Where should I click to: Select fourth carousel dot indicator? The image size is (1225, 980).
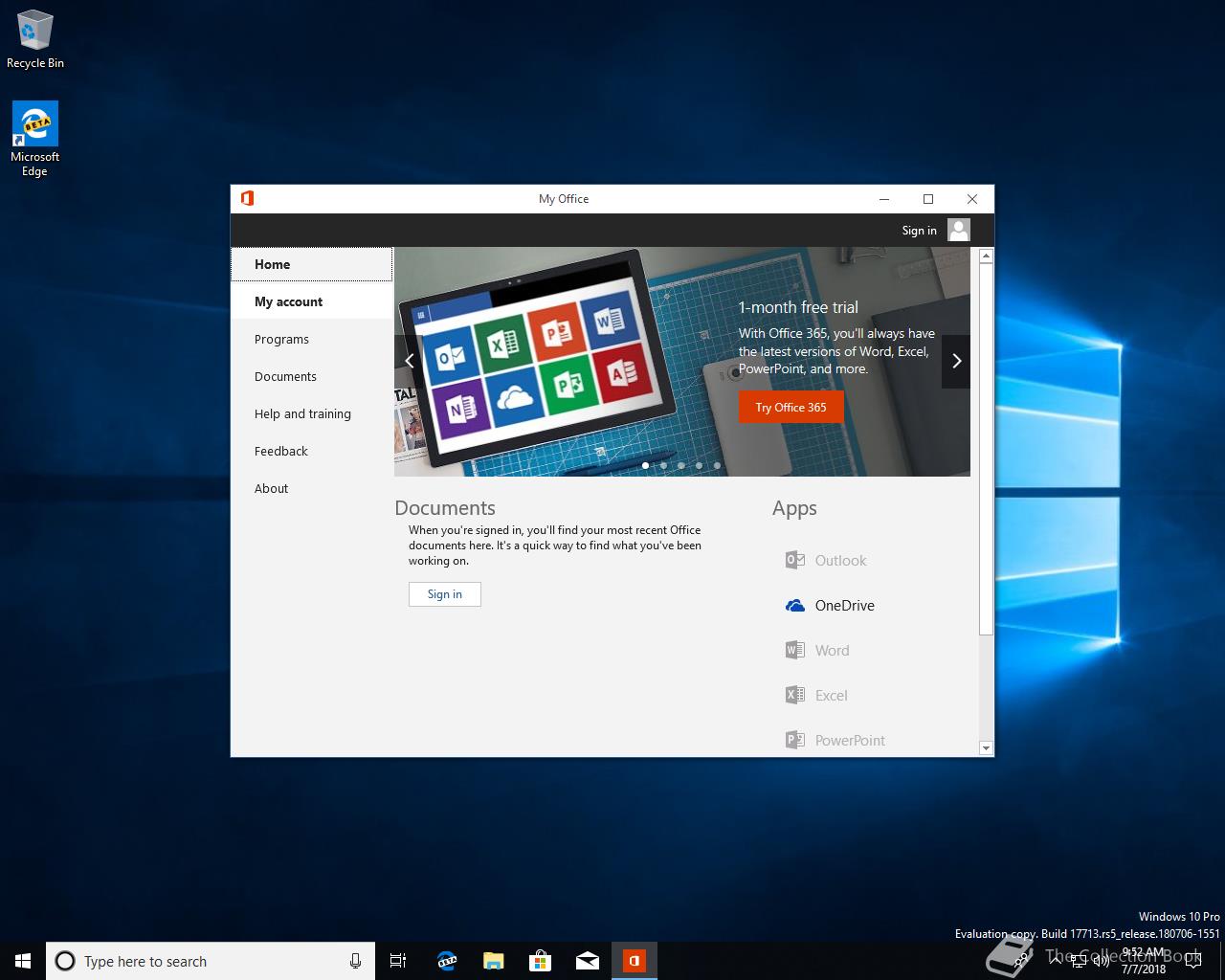tap(699, 466)
